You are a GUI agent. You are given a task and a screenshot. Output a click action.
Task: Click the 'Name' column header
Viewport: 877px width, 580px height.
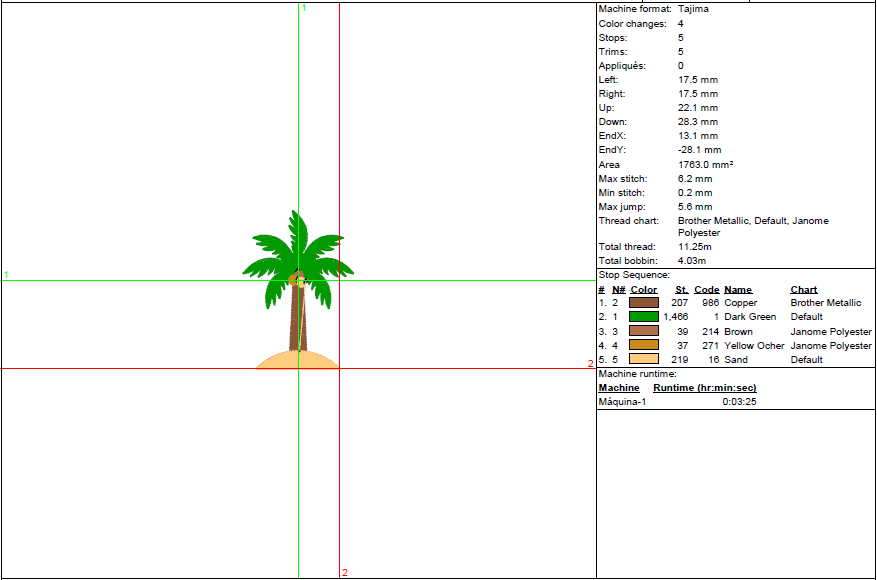tap(738, 290)
